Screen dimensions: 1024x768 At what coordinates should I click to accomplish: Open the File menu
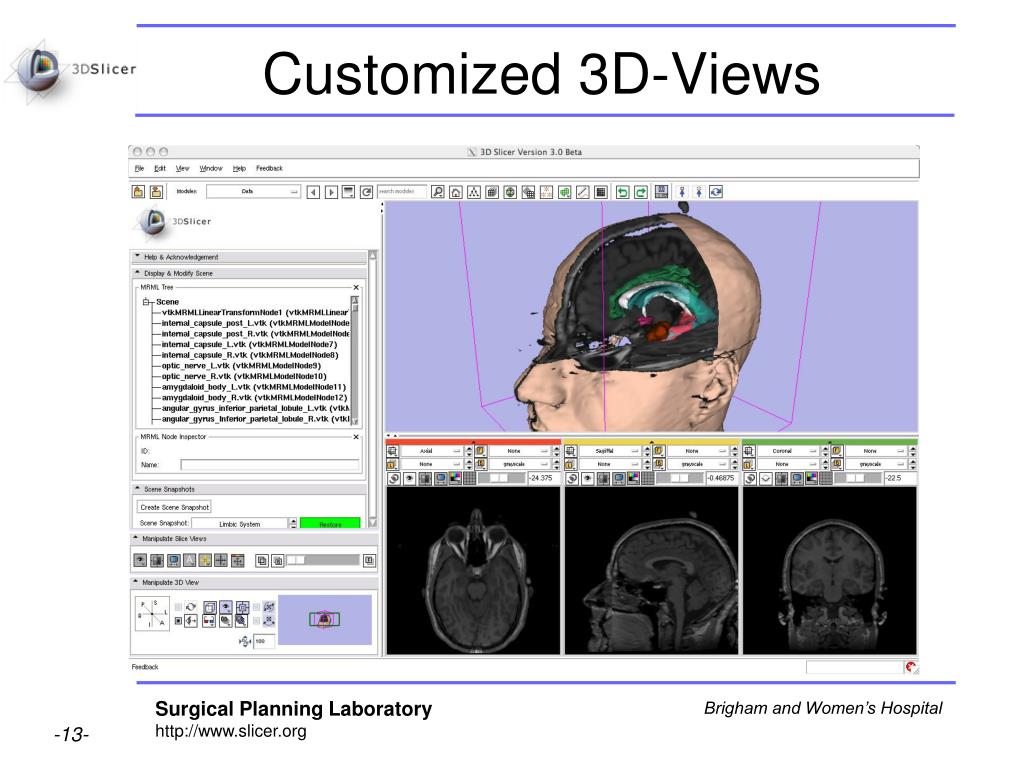[x=139, y=168]
